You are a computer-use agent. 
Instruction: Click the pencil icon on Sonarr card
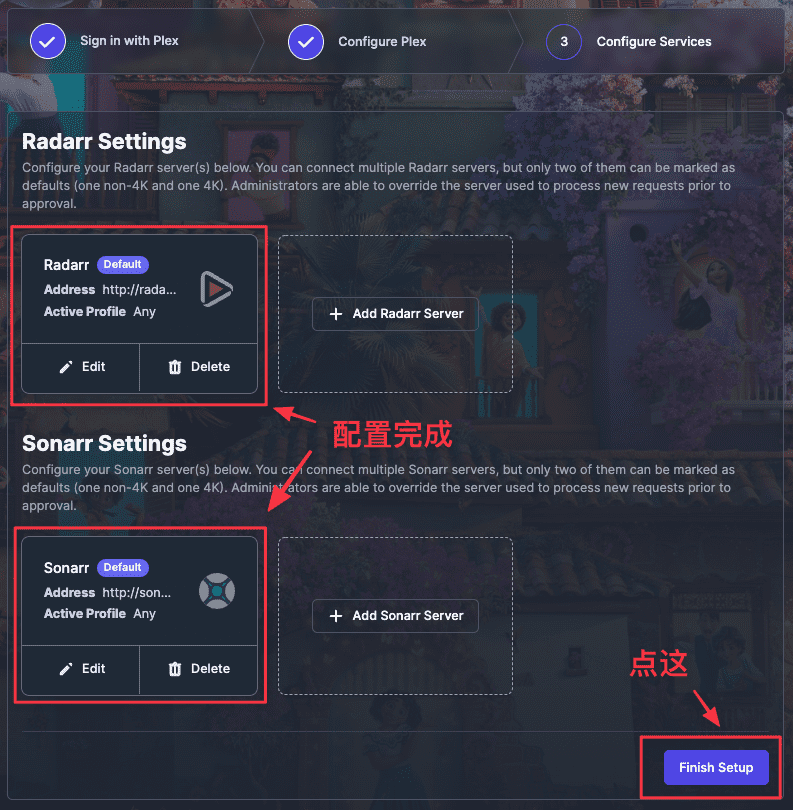click(66, 669)
